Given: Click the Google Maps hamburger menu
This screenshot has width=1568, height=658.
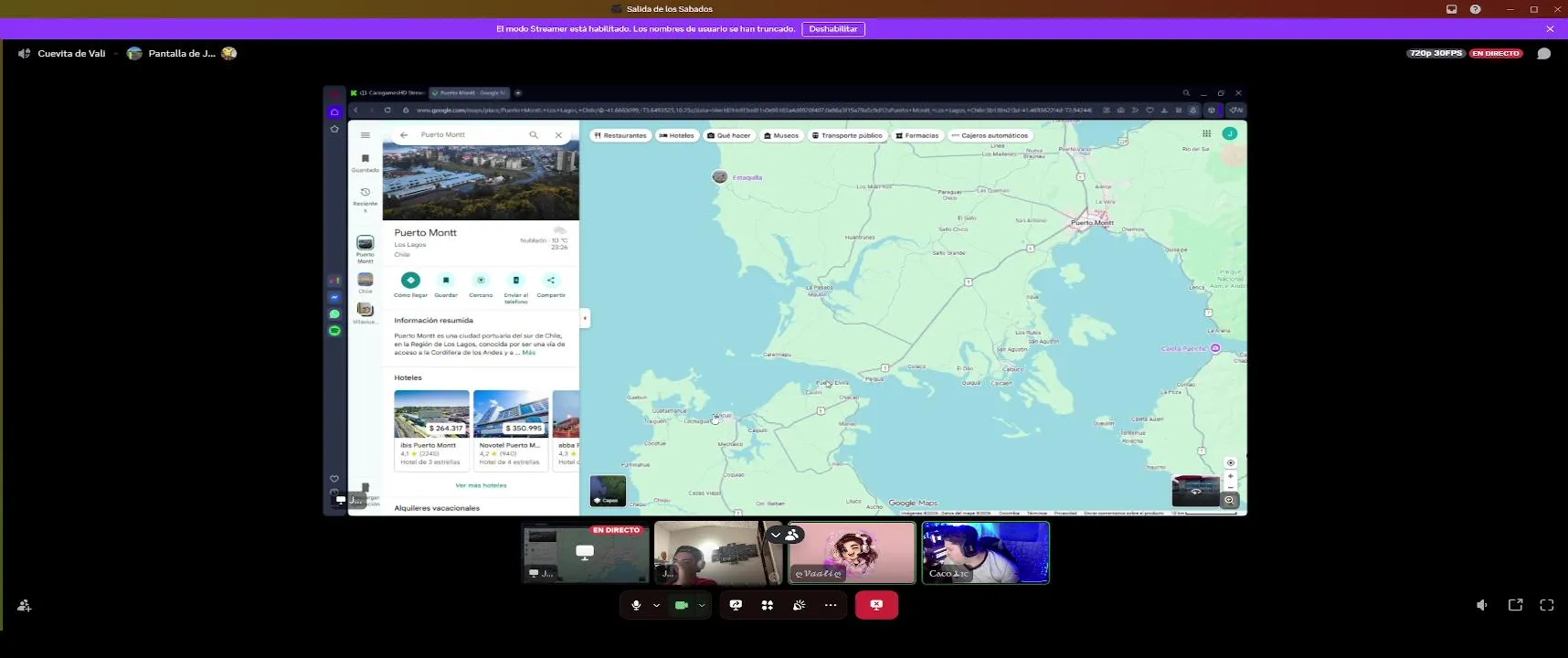Looking at the screenshot, I should [x=366, y=135].
